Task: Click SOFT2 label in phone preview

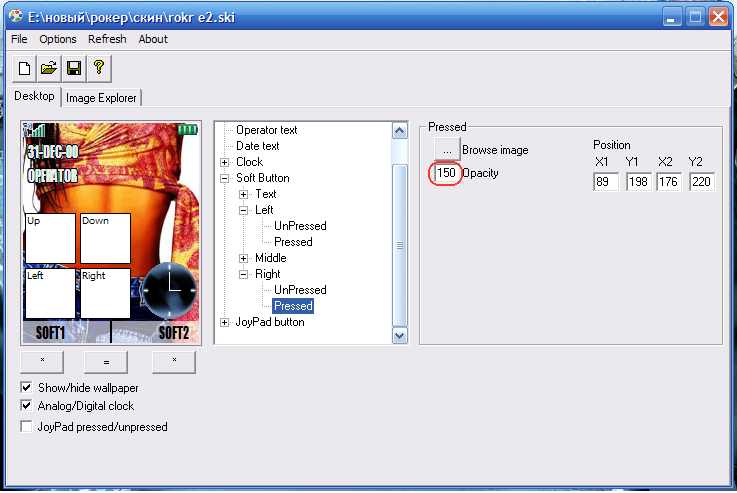Action: click(x=173, y=333)
